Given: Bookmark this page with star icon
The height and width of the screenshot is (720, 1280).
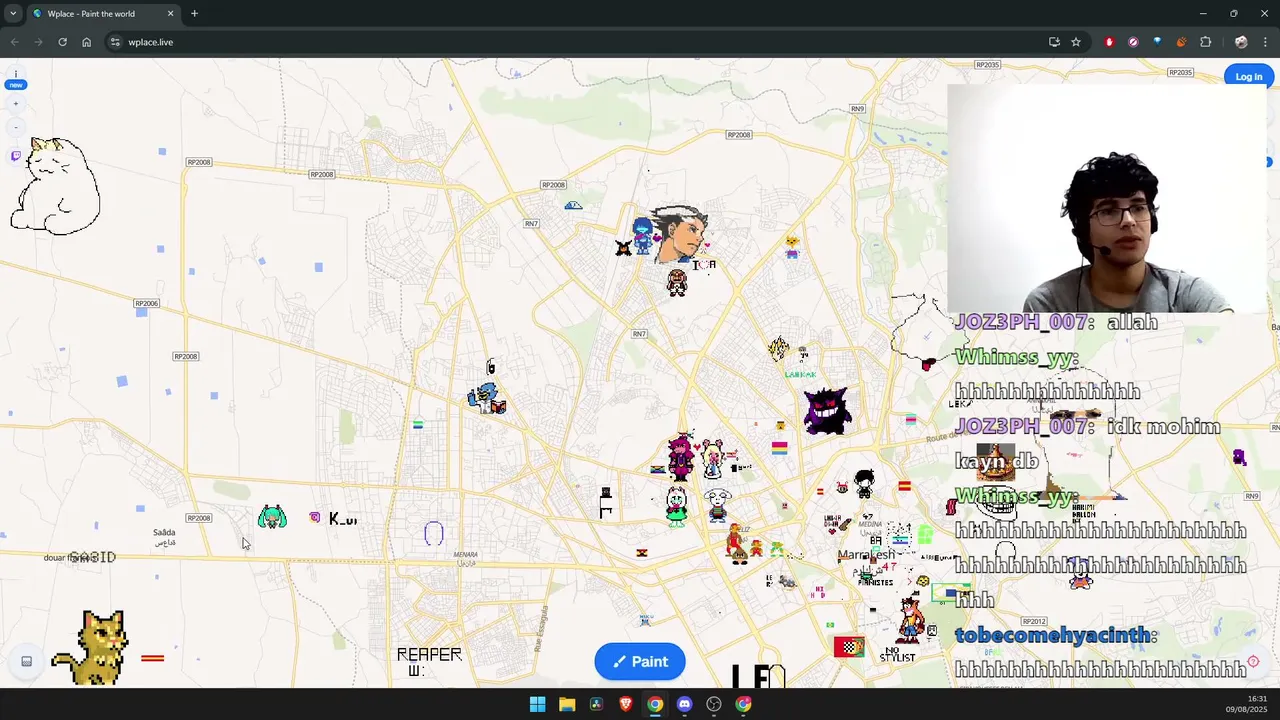Looking at the screenshot, I should coord(1076,42).
